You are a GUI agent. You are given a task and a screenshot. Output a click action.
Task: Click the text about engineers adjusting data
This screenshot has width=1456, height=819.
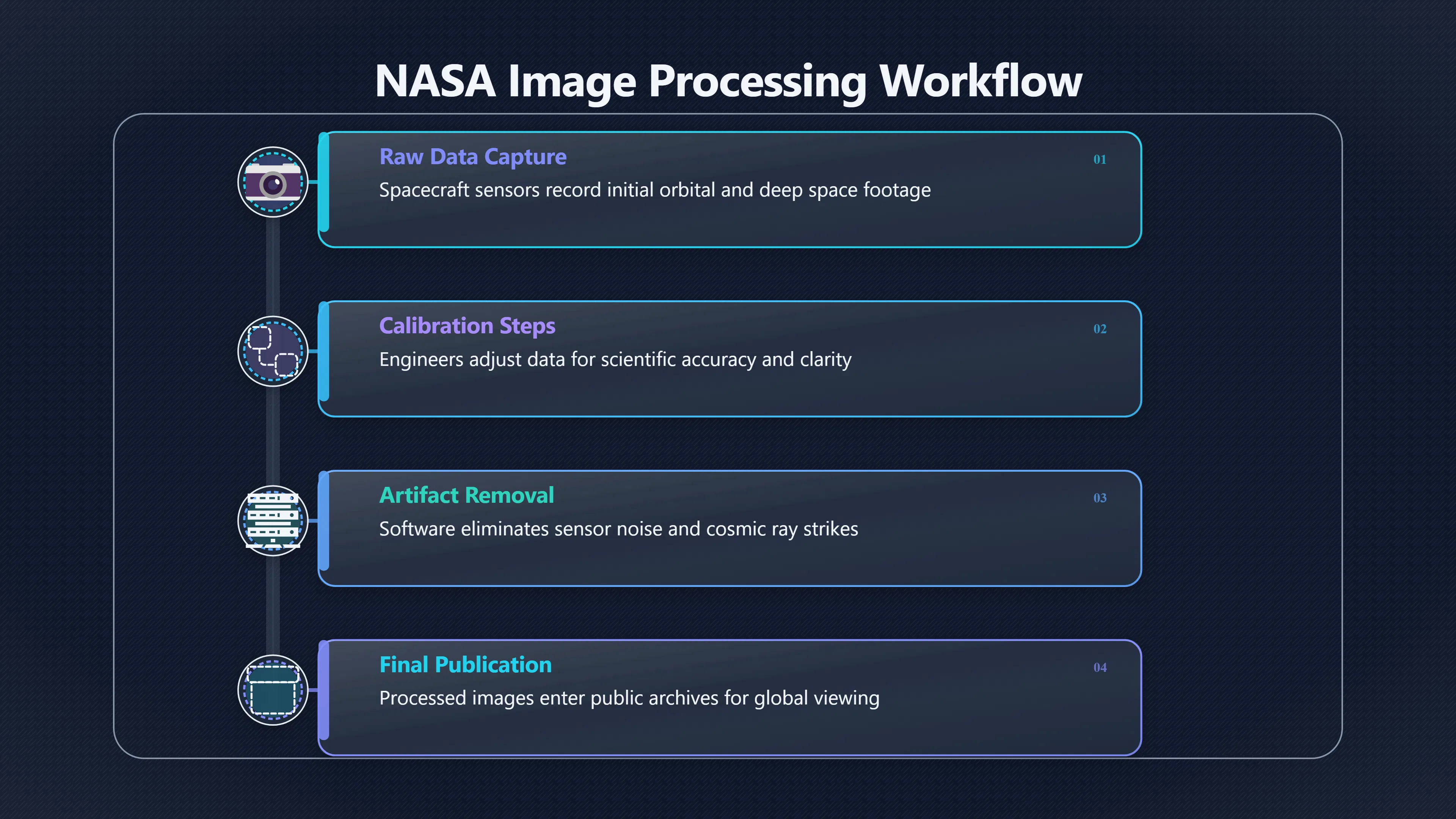(615, 360)
